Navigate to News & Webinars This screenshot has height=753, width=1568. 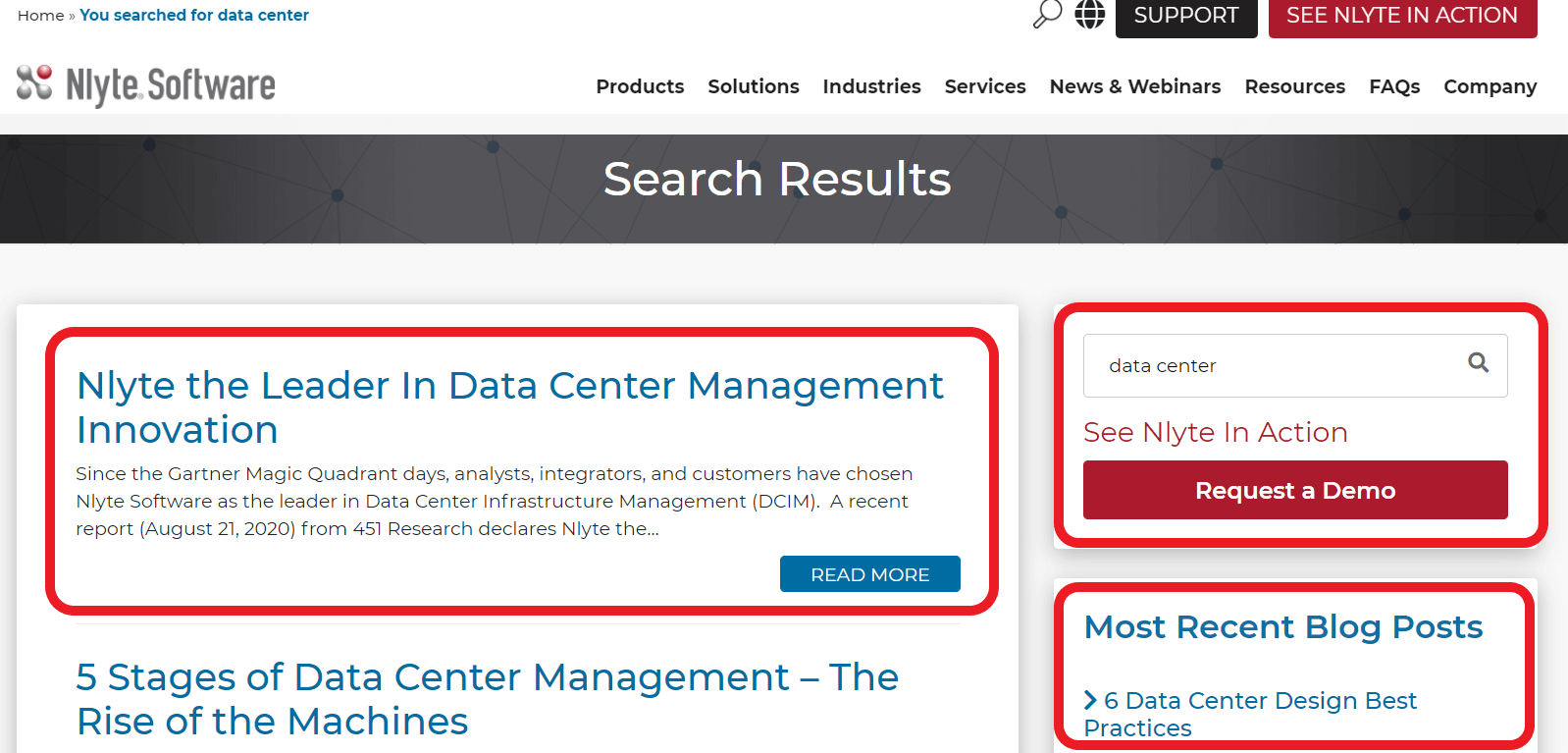click(x=1134, y=86)
